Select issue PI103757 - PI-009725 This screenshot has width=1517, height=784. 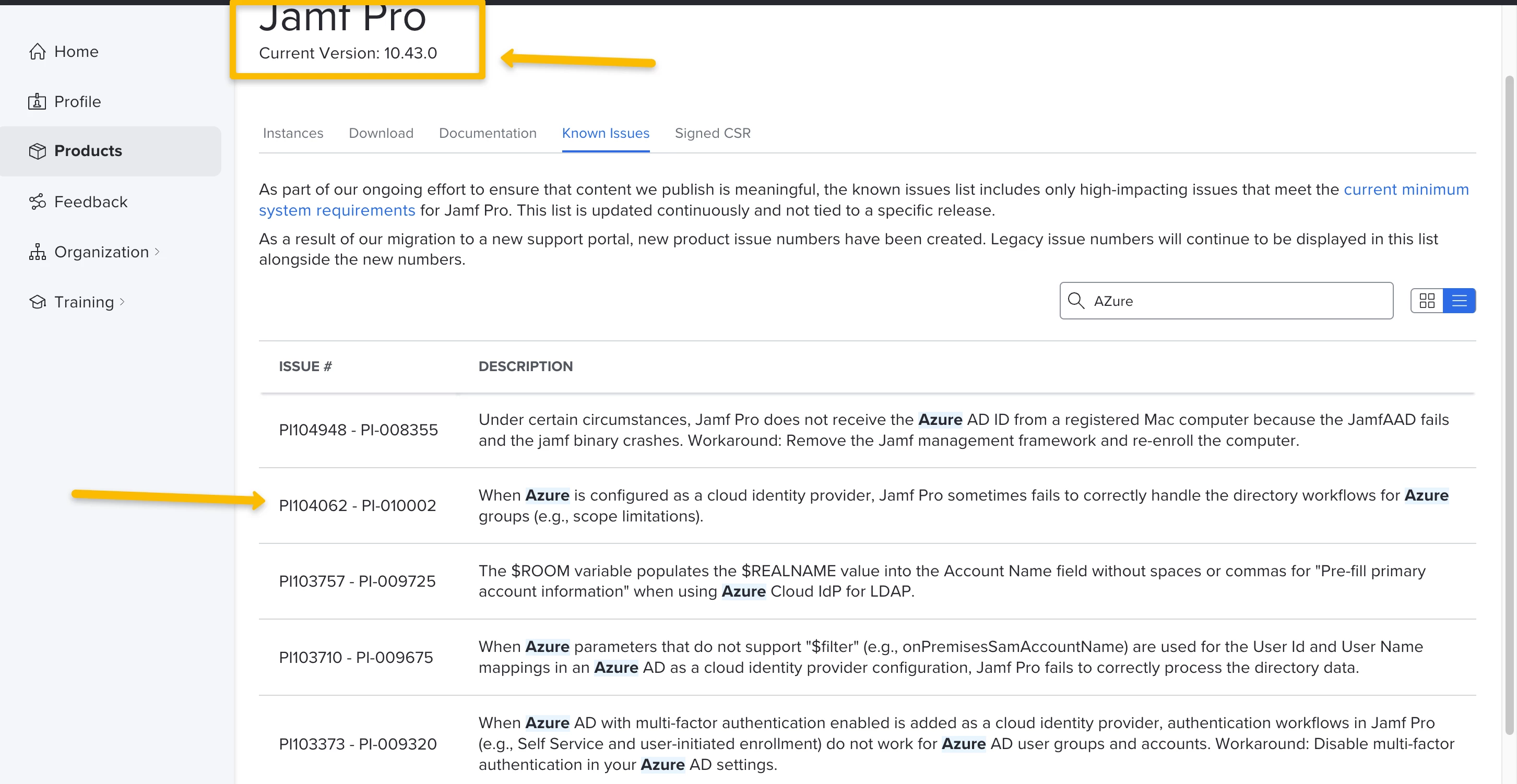coord(357,581)
